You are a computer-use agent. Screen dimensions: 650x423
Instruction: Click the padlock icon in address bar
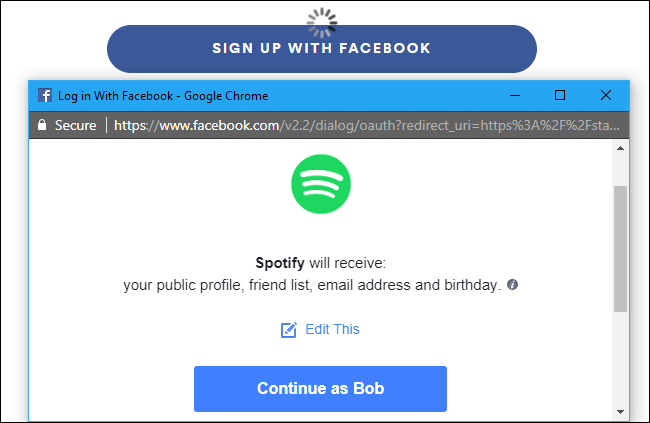point(42,126)
